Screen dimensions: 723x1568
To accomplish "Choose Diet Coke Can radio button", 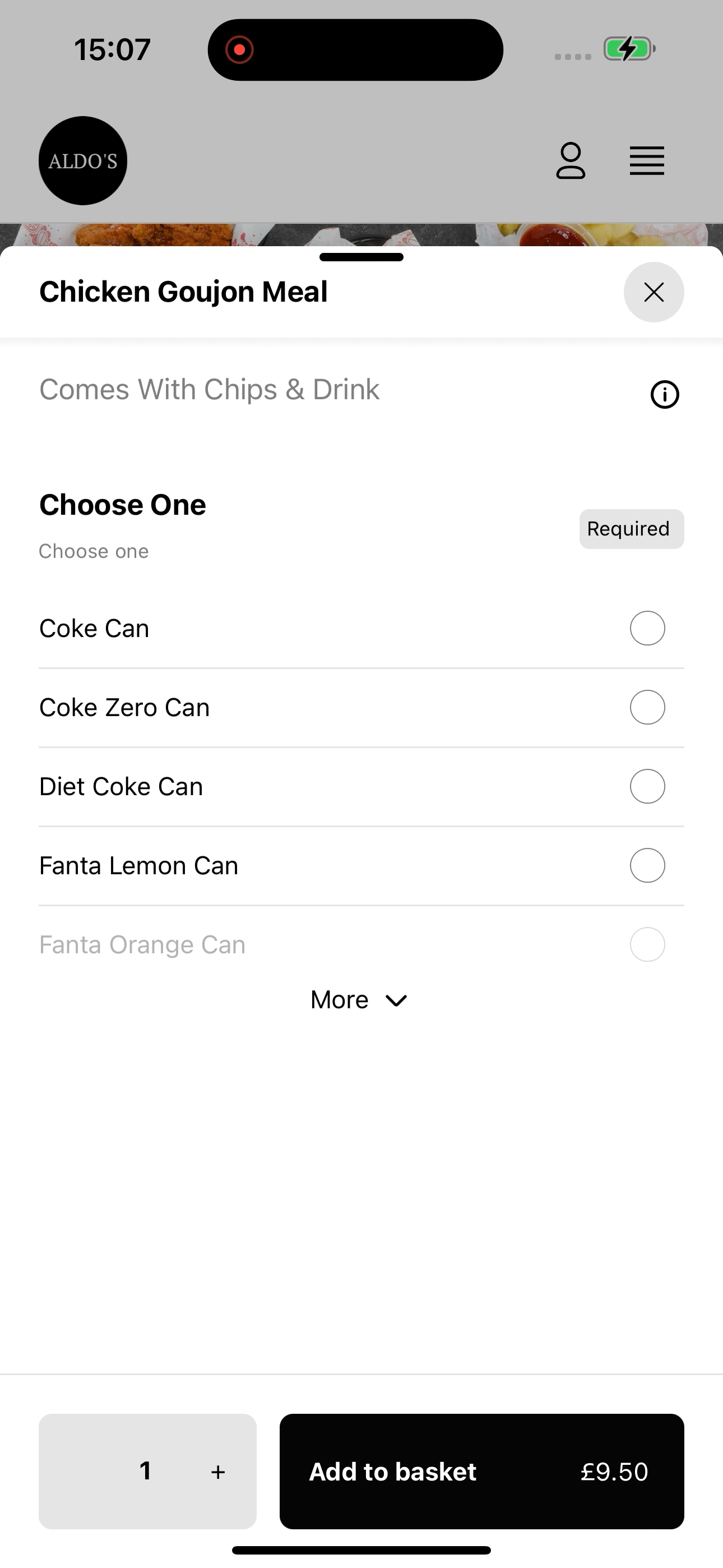I will point(647,786).
